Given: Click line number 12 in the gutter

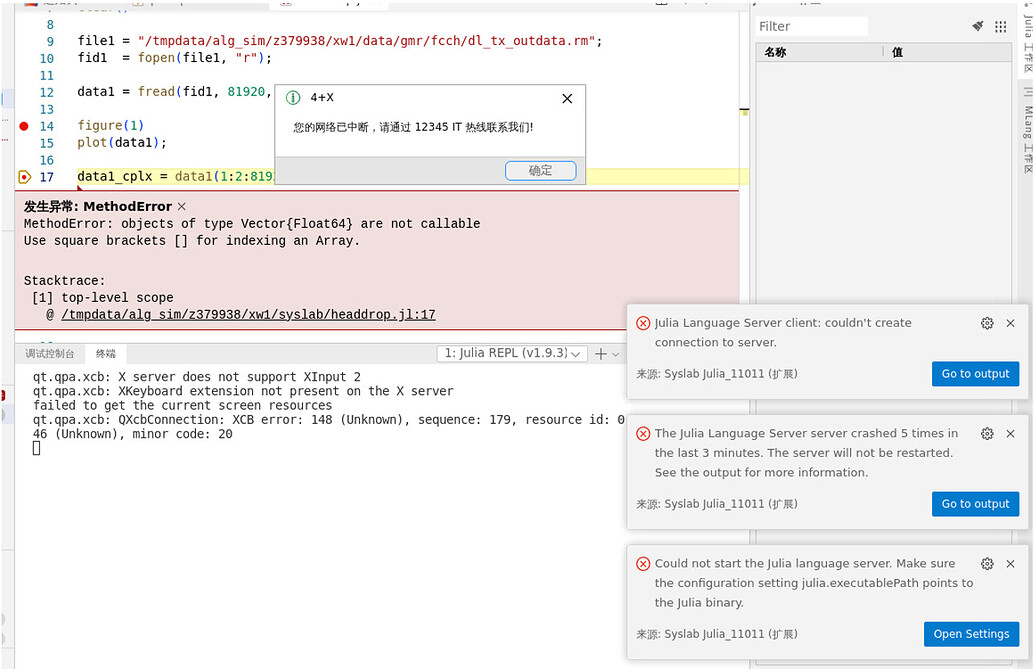Looking at the screenshot, I should 47,92.
